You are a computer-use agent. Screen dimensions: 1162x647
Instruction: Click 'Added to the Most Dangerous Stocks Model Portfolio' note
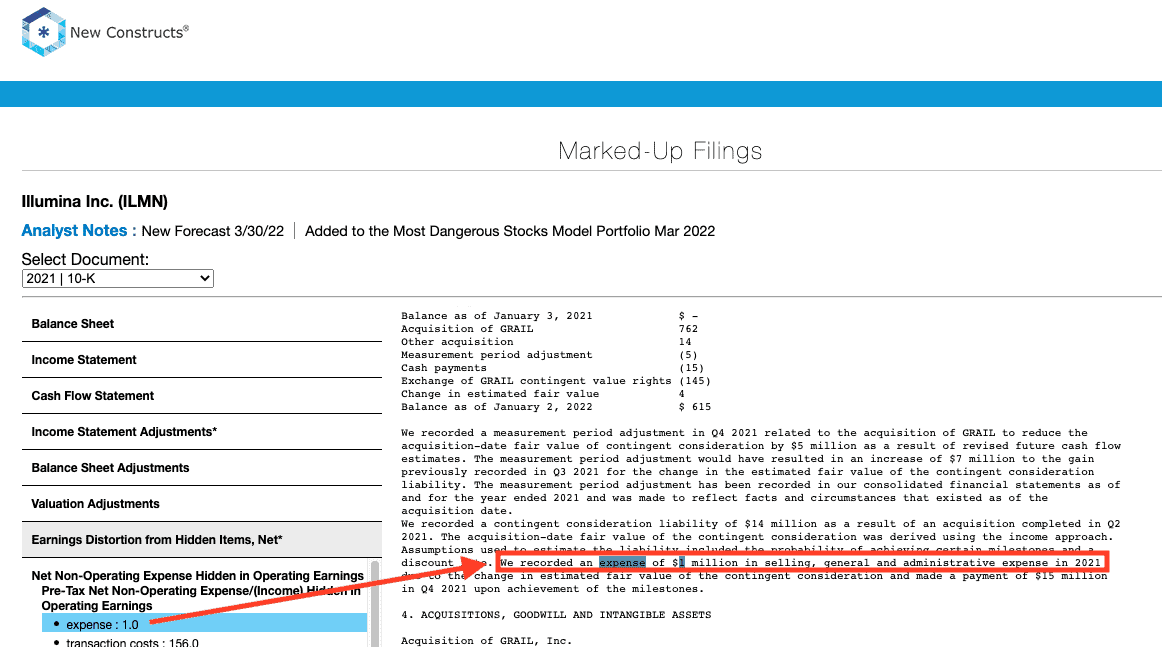pos(510,231)
